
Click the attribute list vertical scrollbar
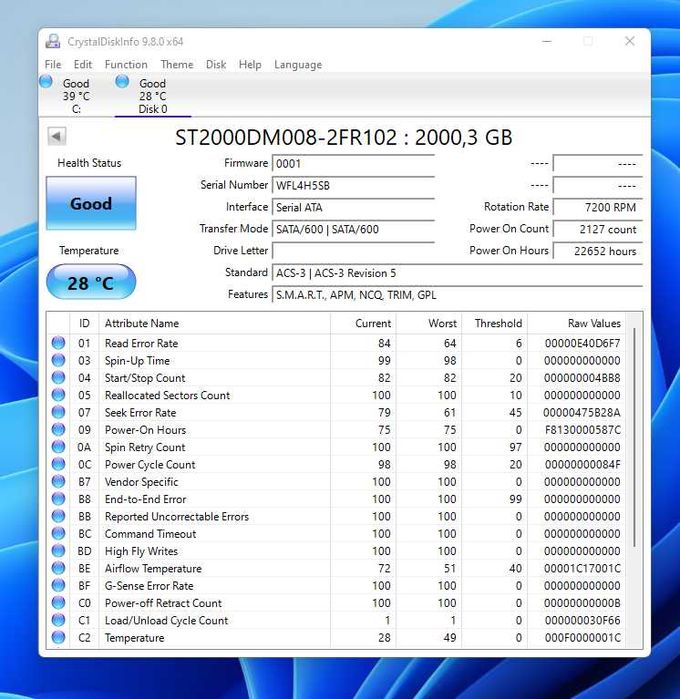[x=634, y=437]
